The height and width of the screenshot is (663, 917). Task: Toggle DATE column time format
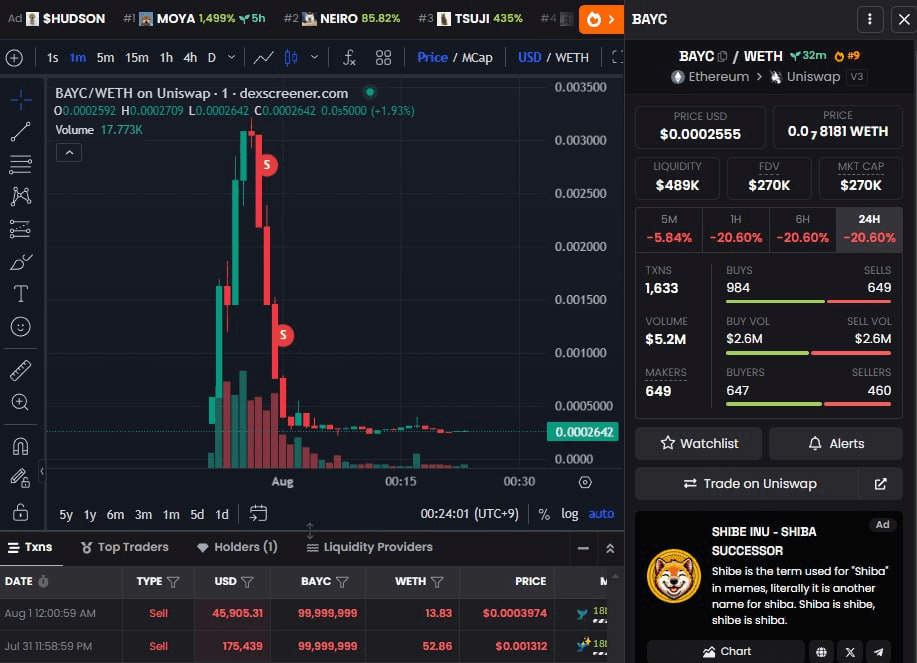point(43,581)
